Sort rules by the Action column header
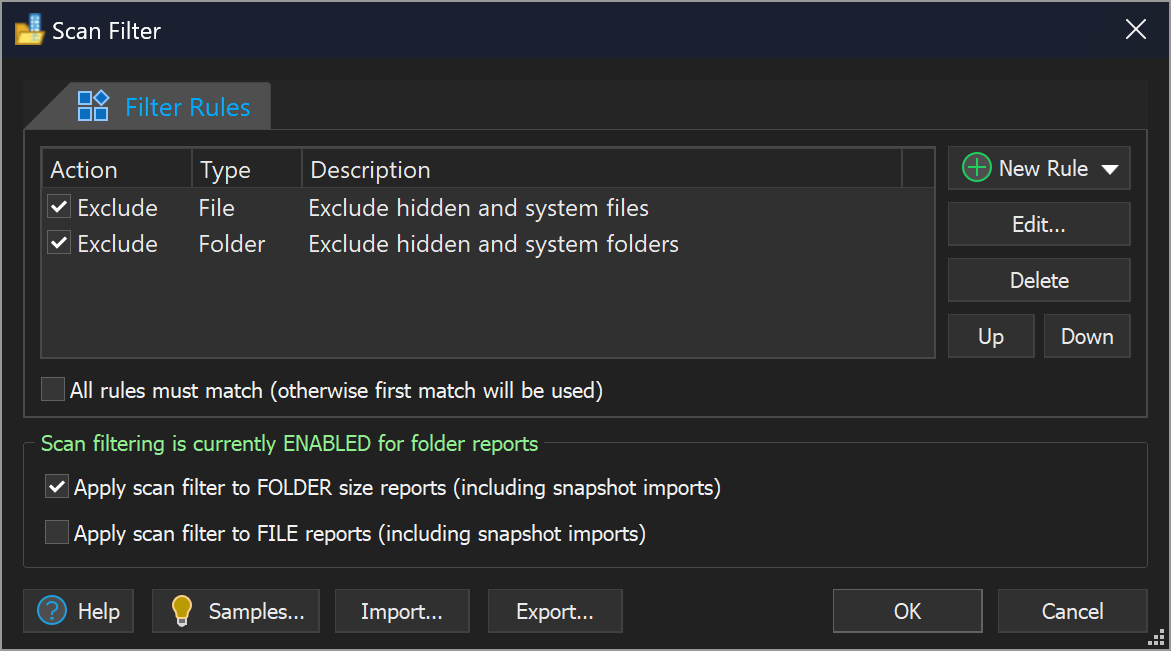This screenshot has height=651, width=1171. click(x=117, y=169)
